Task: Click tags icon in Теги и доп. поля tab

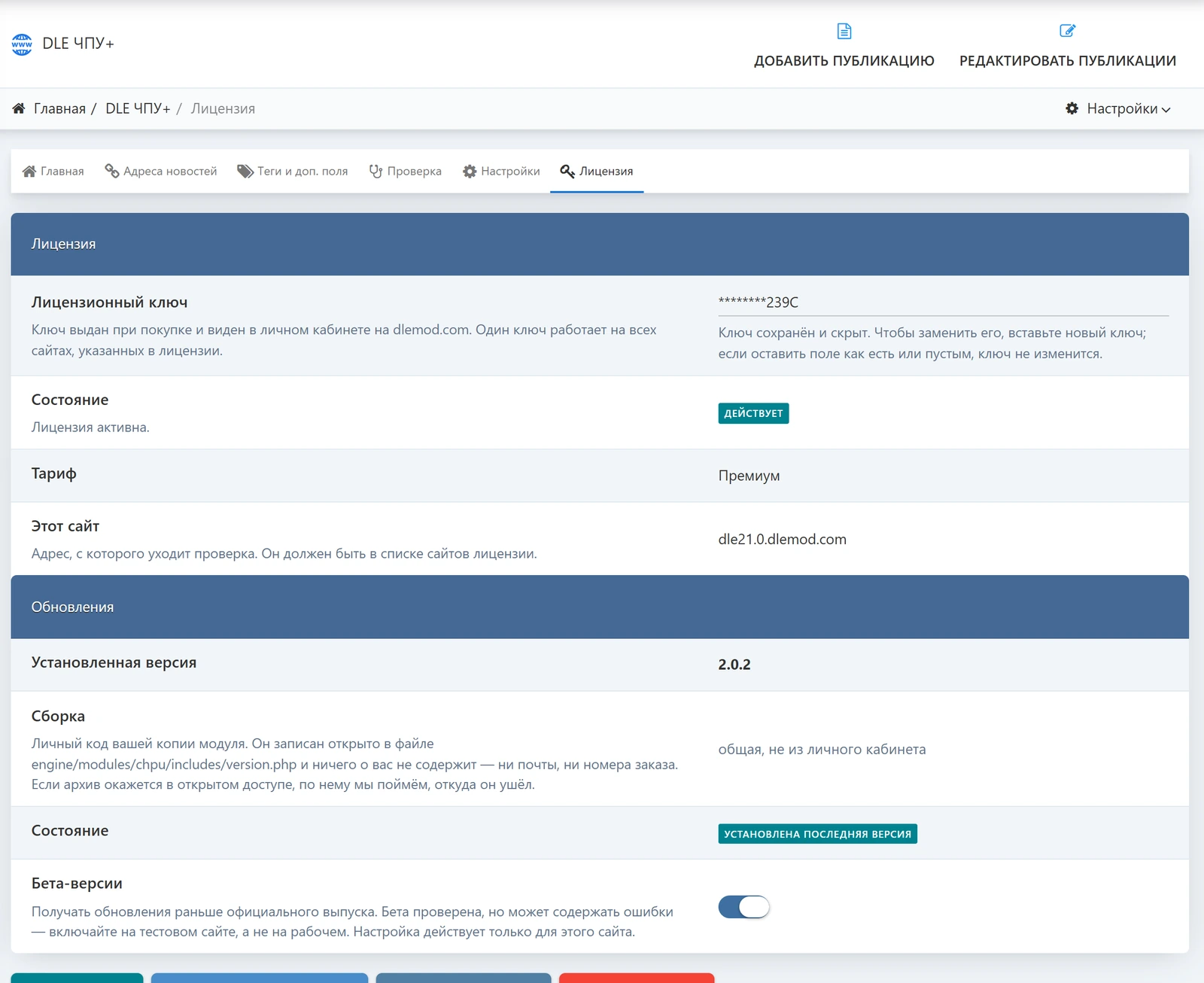Action: [x=245, y=172]
